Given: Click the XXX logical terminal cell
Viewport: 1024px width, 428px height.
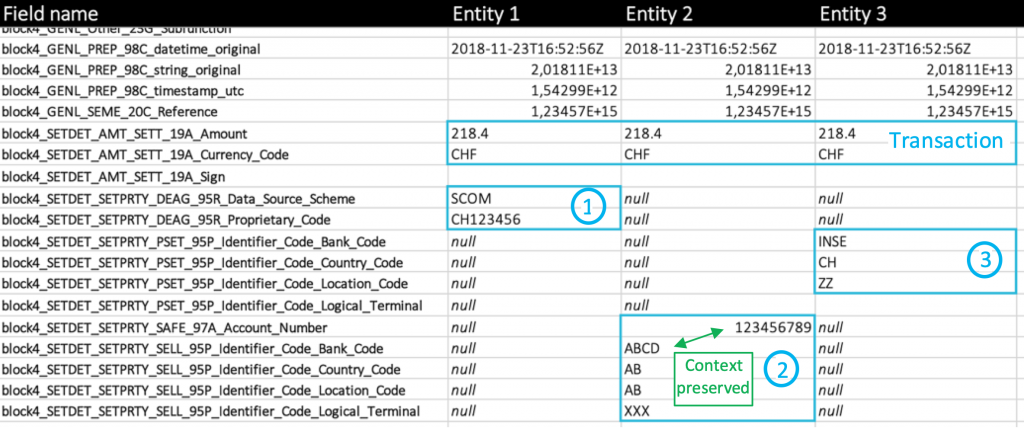Looking at the screenshot, I should [x=638, y=412].
